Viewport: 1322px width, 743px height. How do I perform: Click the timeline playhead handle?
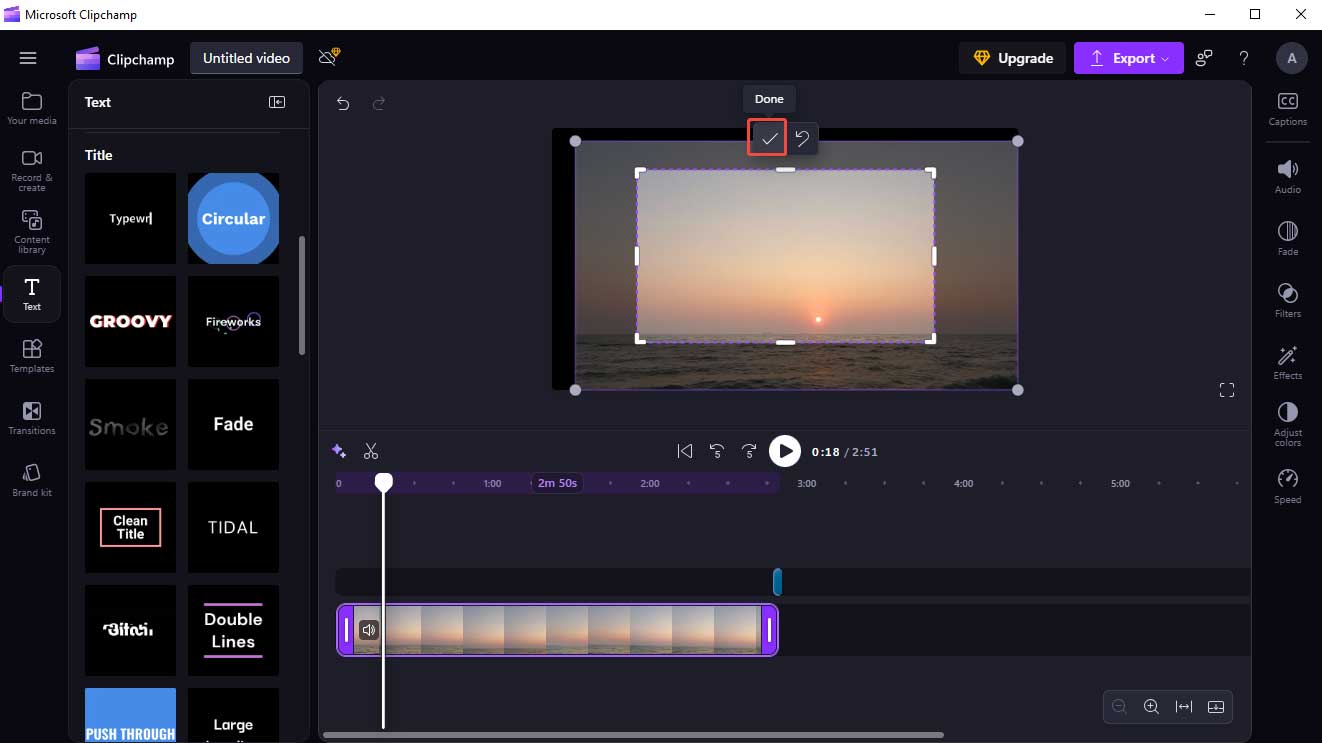[x=383, y=482]
